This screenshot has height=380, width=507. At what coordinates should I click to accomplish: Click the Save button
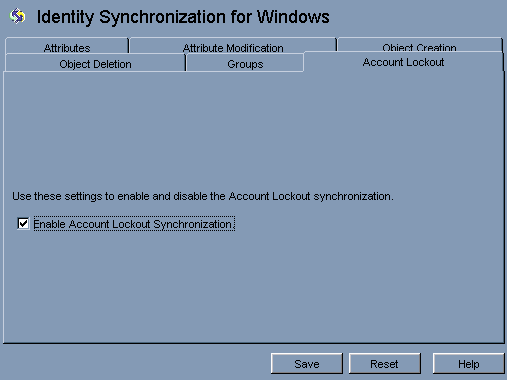[307, 364]
